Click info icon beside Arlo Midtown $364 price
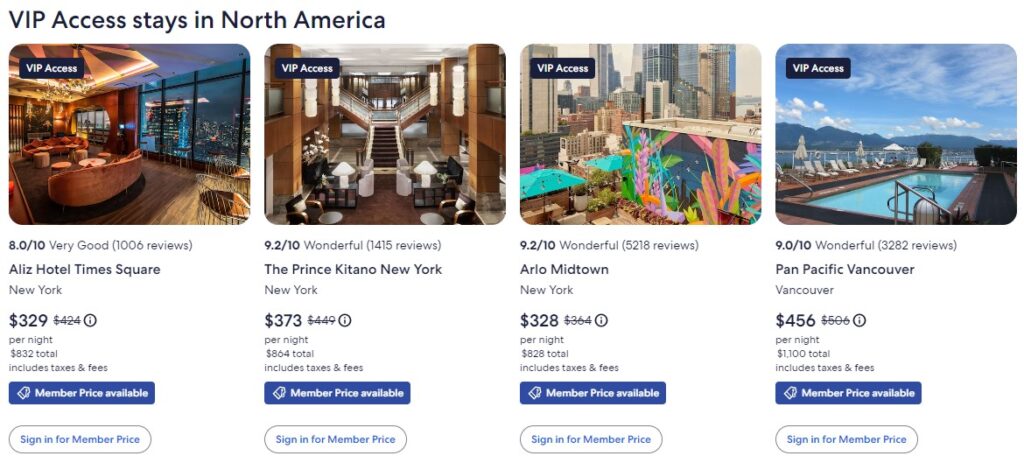This screenshot has height=463, width=1024. [601, 321]
